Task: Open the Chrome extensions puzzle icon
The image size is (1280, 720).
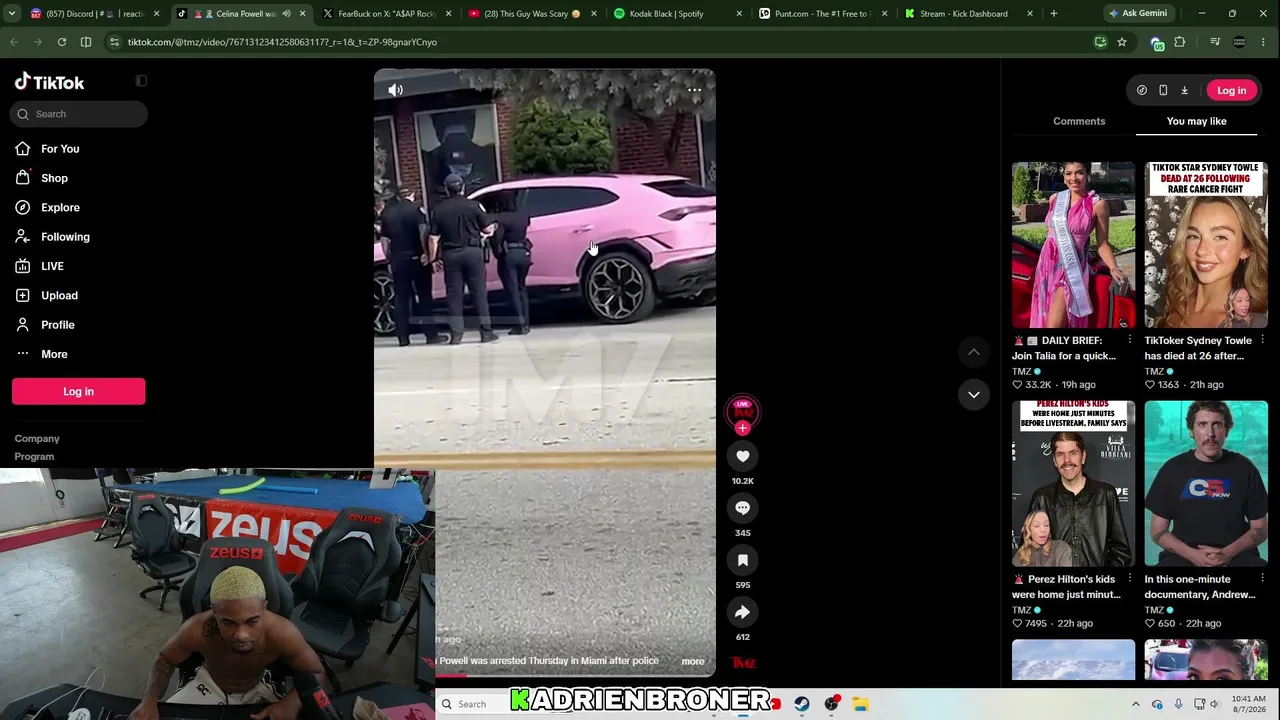Action: click(1180, 42)
